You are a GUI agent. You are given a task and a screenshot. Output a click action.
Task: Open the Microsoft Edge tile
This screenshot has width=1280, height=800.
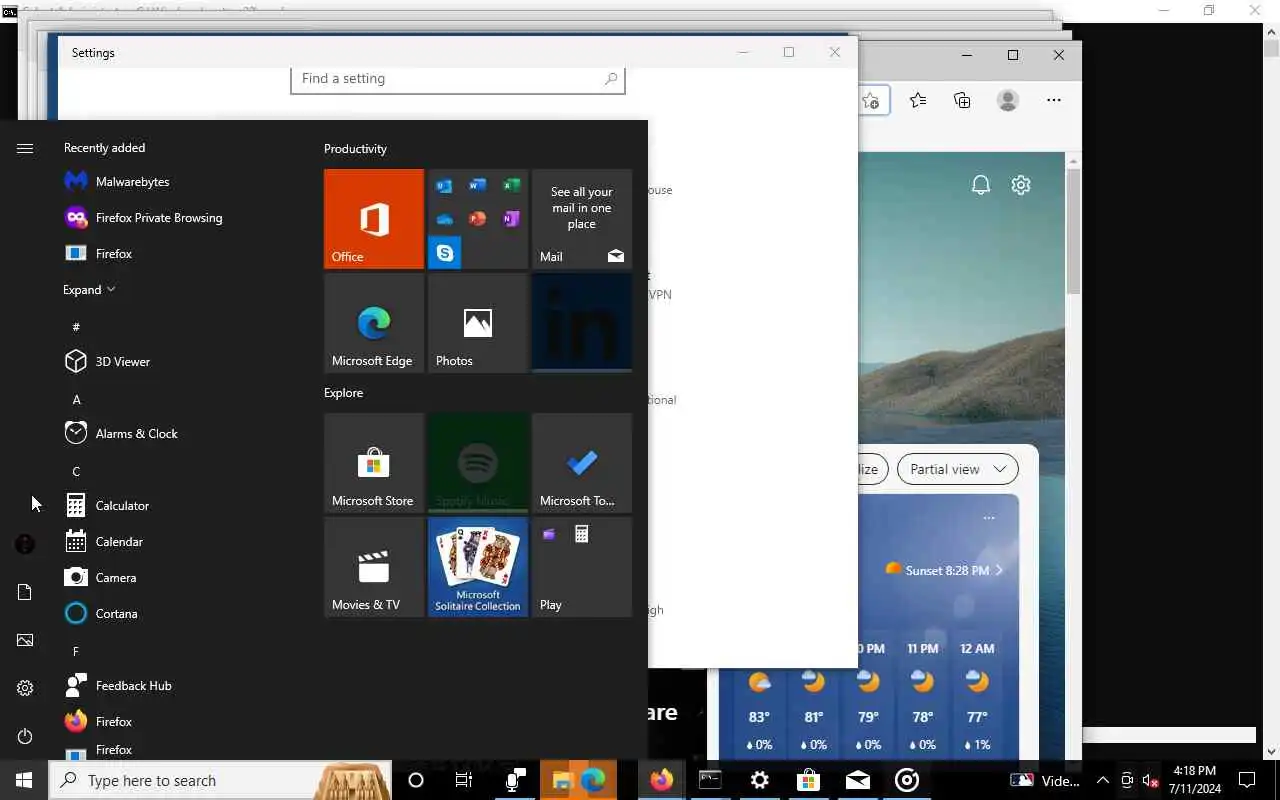pos(374,323)
